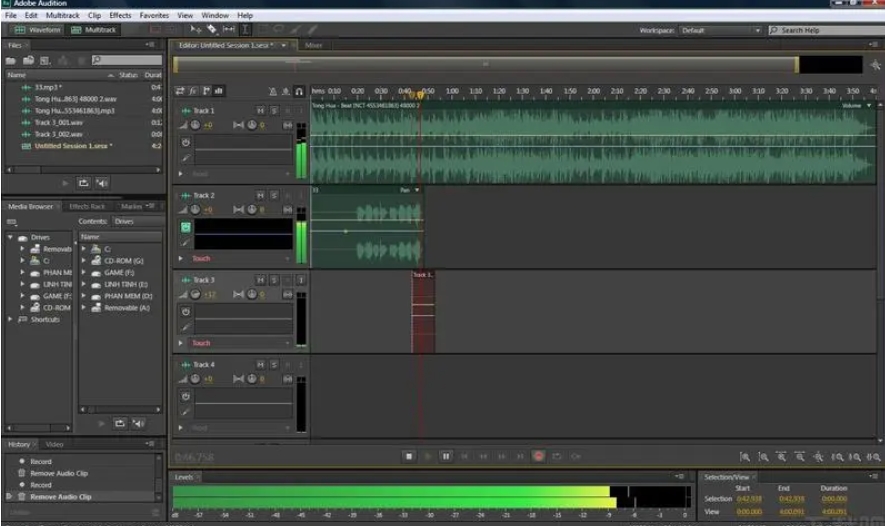885x526 pixels.
Task: Click Track 3 volume knob
Action: pyautogui.click(x=195, y=294)
